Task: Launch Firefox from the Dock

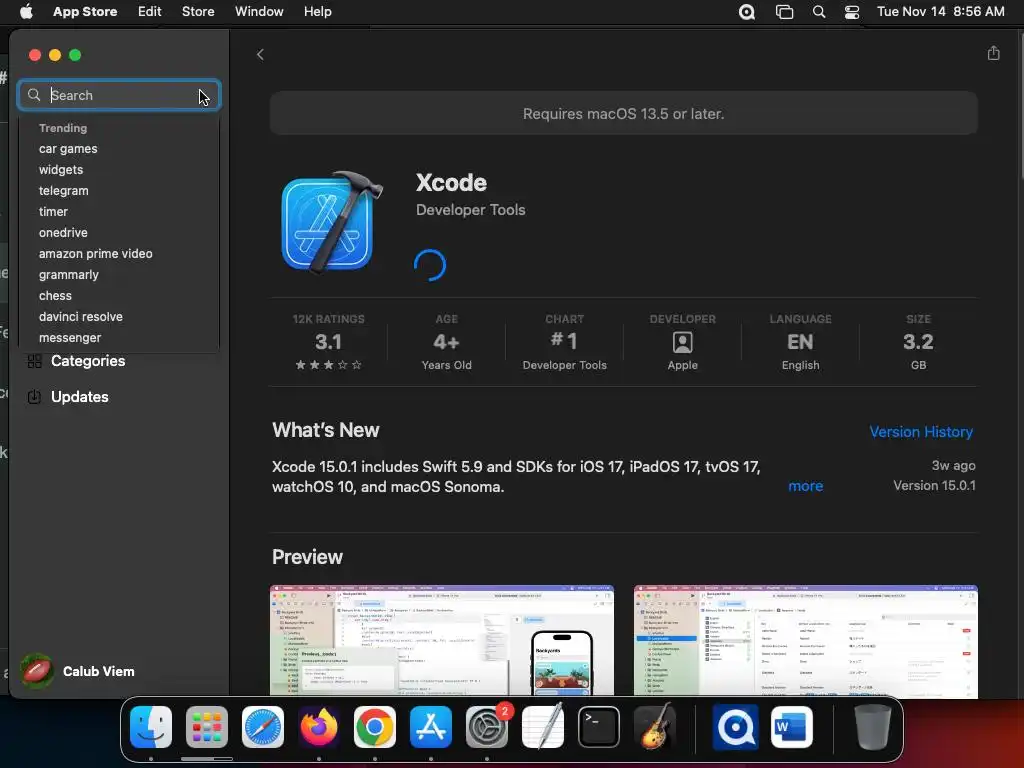Action: click(x=319, y=727)
